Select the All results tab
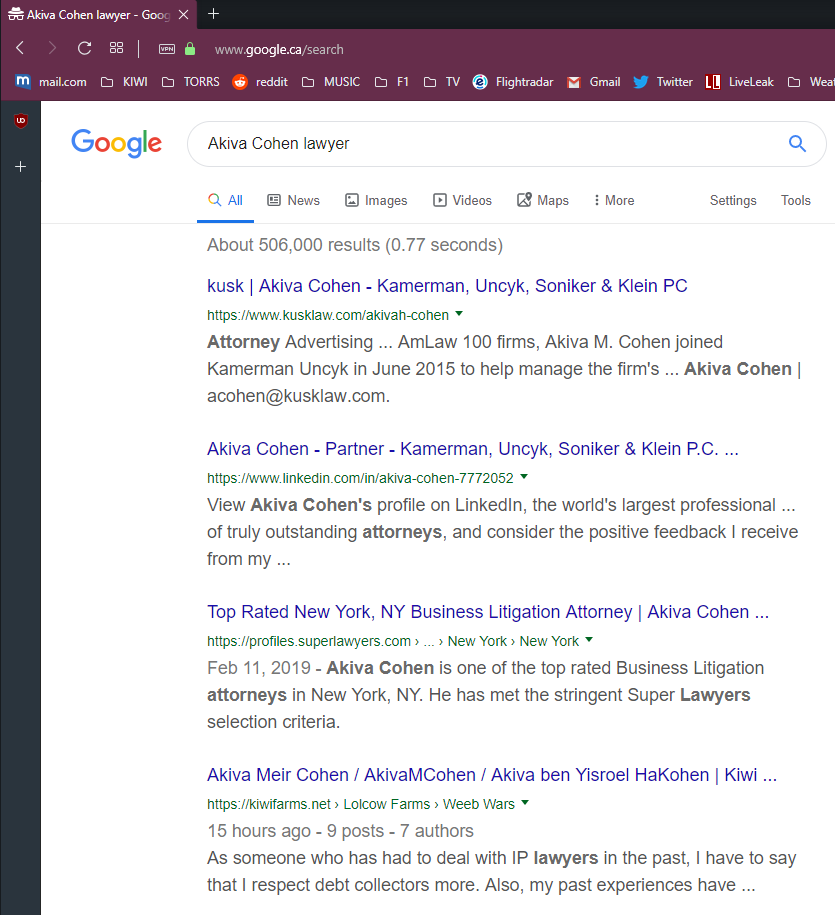The image size is (835, 915). tap(225, 200)
